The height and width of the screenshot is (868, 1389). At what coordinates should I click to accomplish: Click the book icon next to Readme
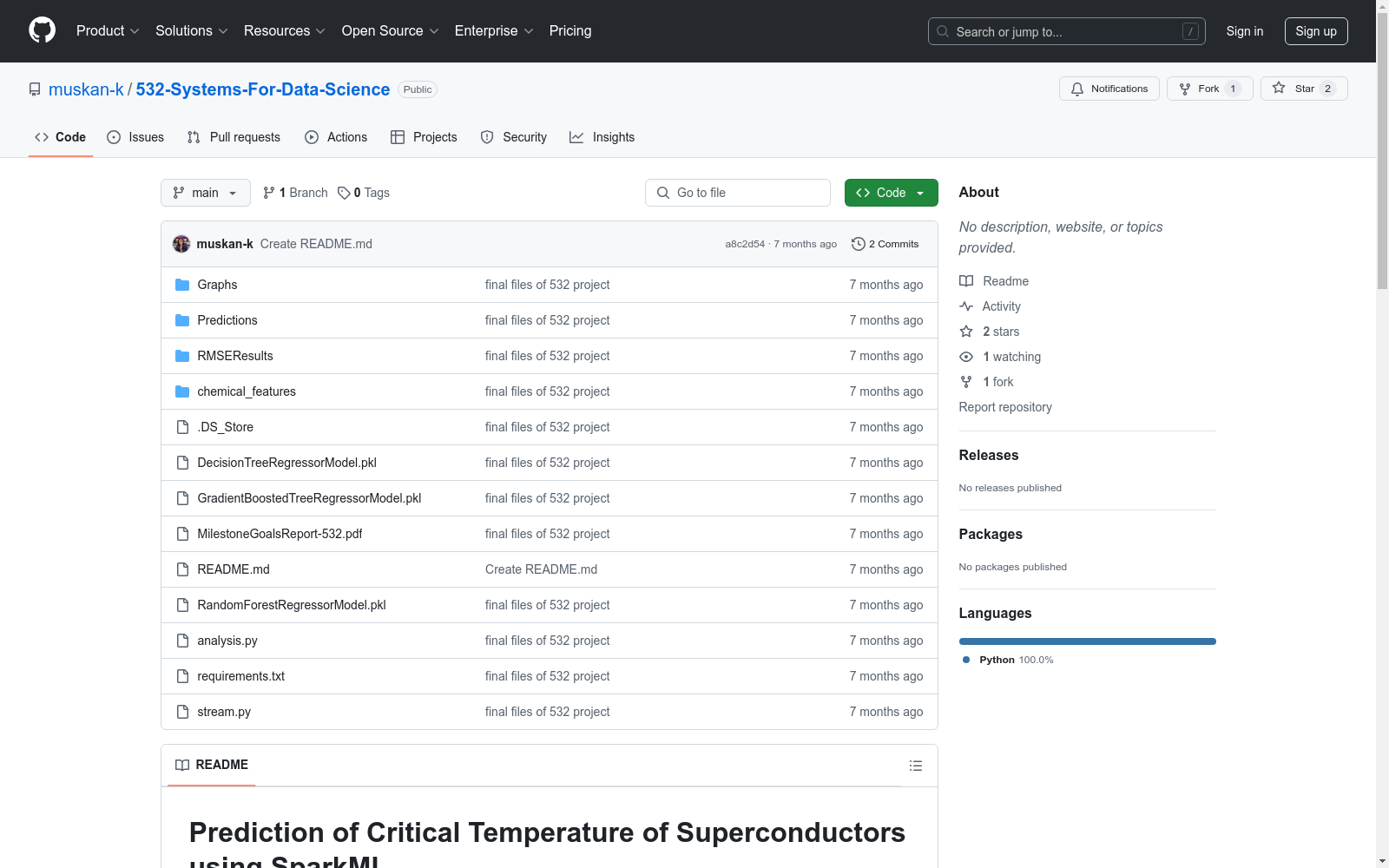pos(966,281)
